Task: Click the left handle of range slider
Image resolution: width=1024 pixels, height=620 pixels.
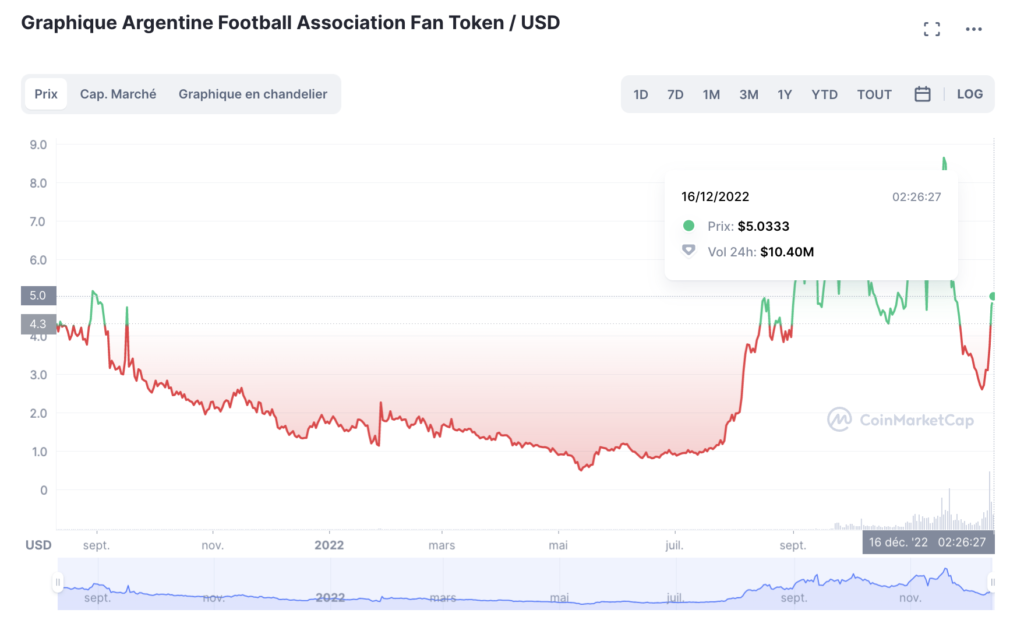Action: pyautogui.click(x=58, y=582)
